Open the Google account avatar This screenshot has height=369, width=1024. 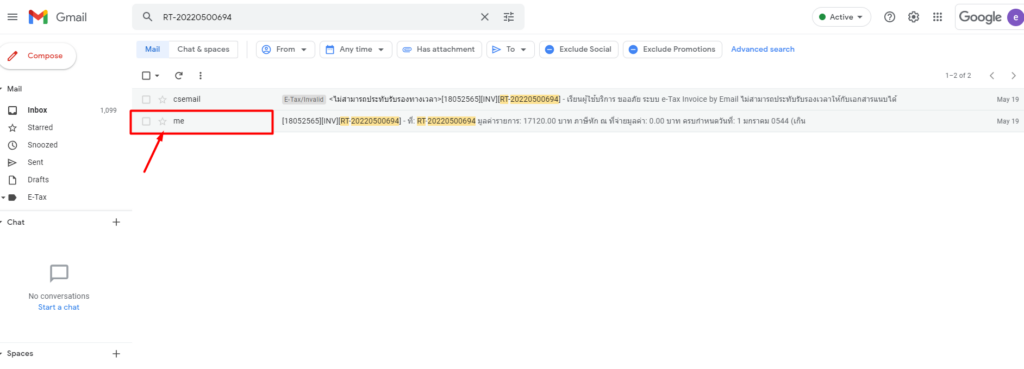click(1014, 18)
